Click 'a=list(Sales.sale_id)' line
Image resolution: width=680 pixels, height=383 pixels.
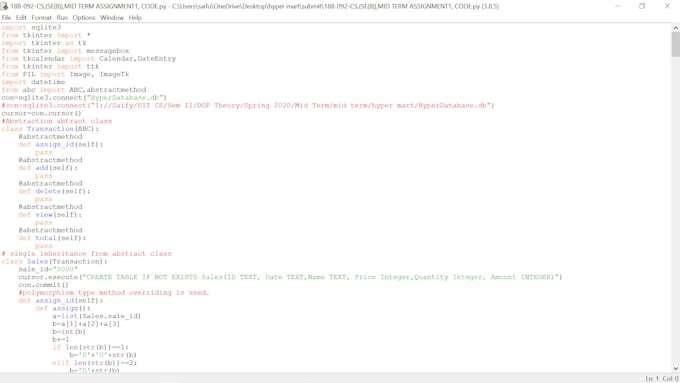[x=97, y=316]
